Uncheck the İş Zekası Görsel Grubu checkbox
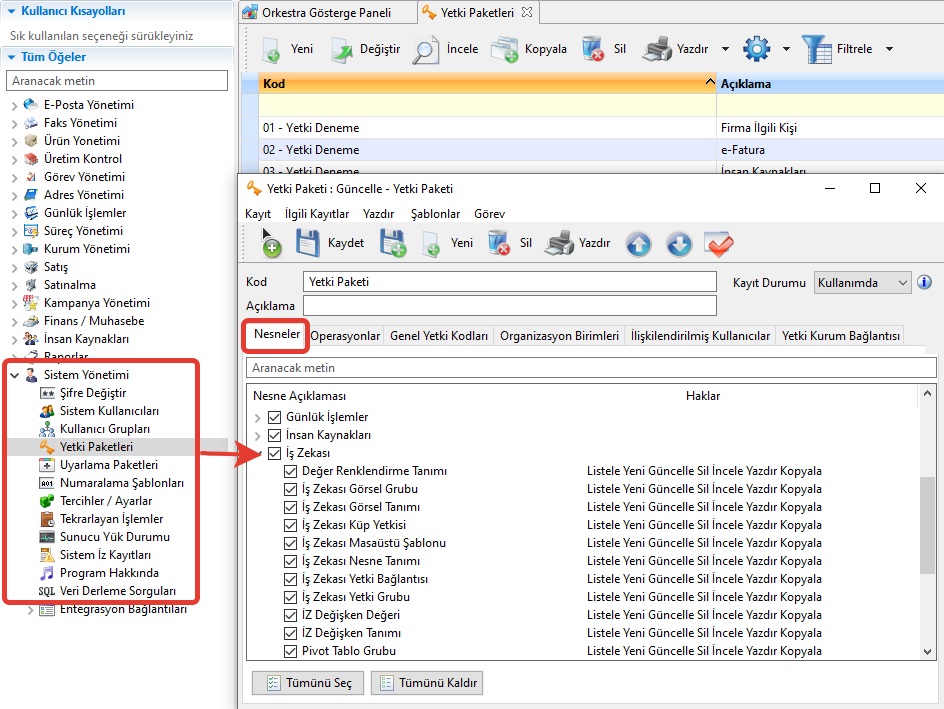The height and width of the screenshot is (709, 944). coord(291,489)
